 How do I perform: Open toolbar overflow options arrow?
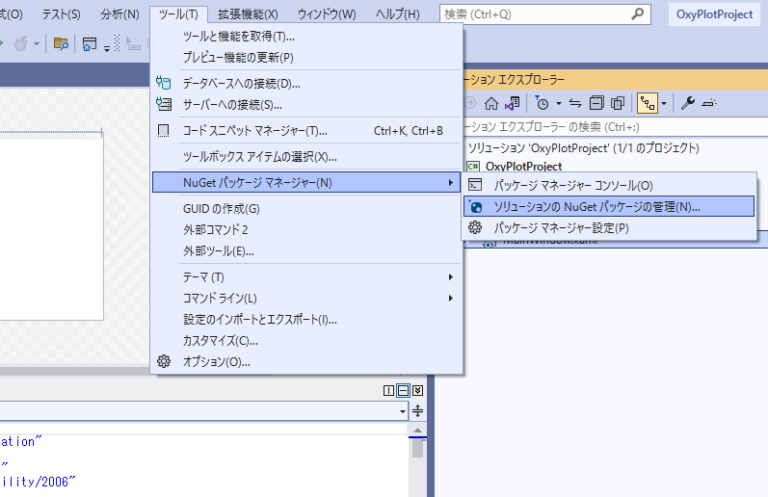107,47
